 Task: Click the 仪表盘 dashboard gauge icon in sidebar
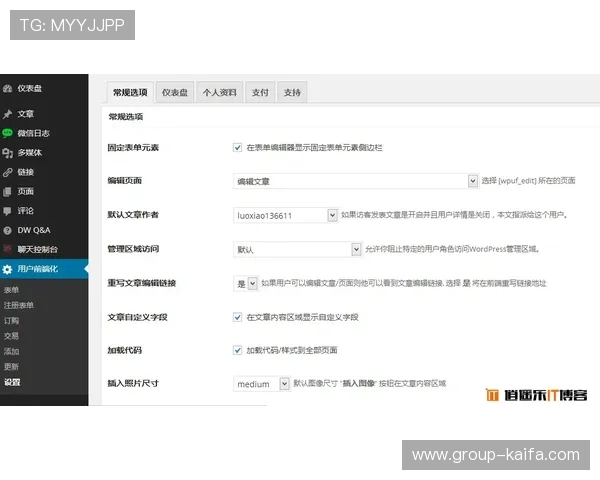pos(7,89)
